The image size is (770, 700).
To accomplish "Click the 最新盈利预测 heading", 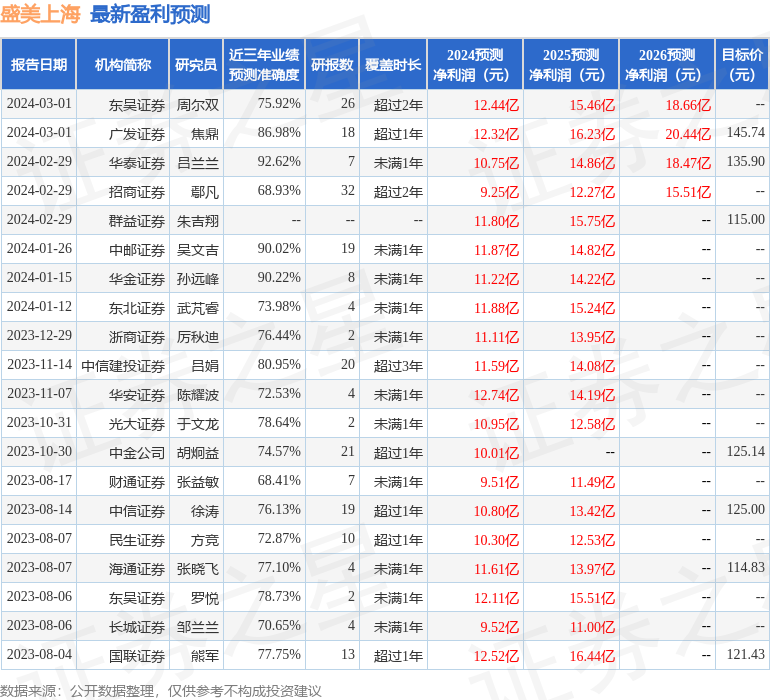I will [150, 14].
